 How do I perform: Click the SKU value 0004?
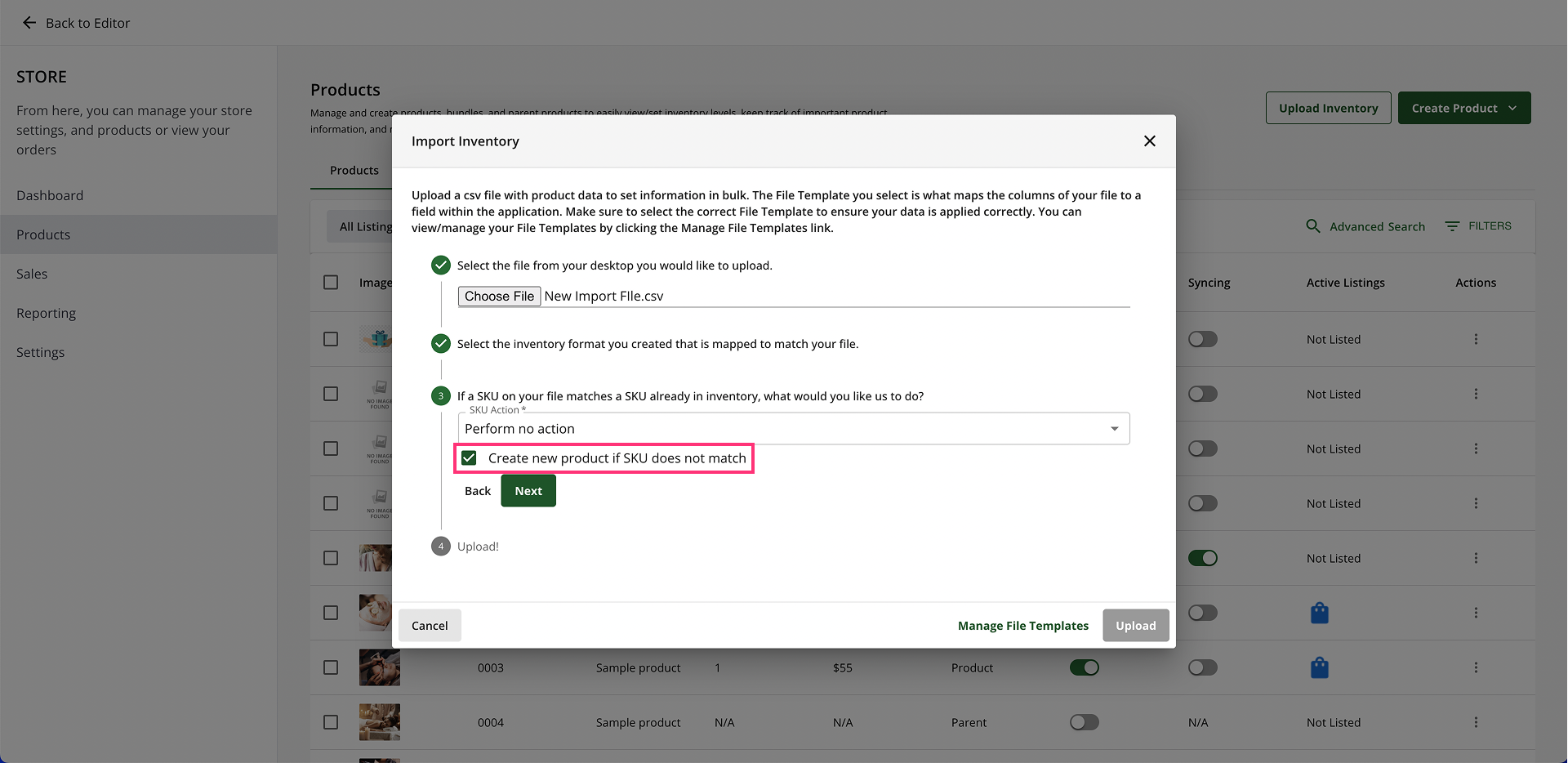coord(491,723)
